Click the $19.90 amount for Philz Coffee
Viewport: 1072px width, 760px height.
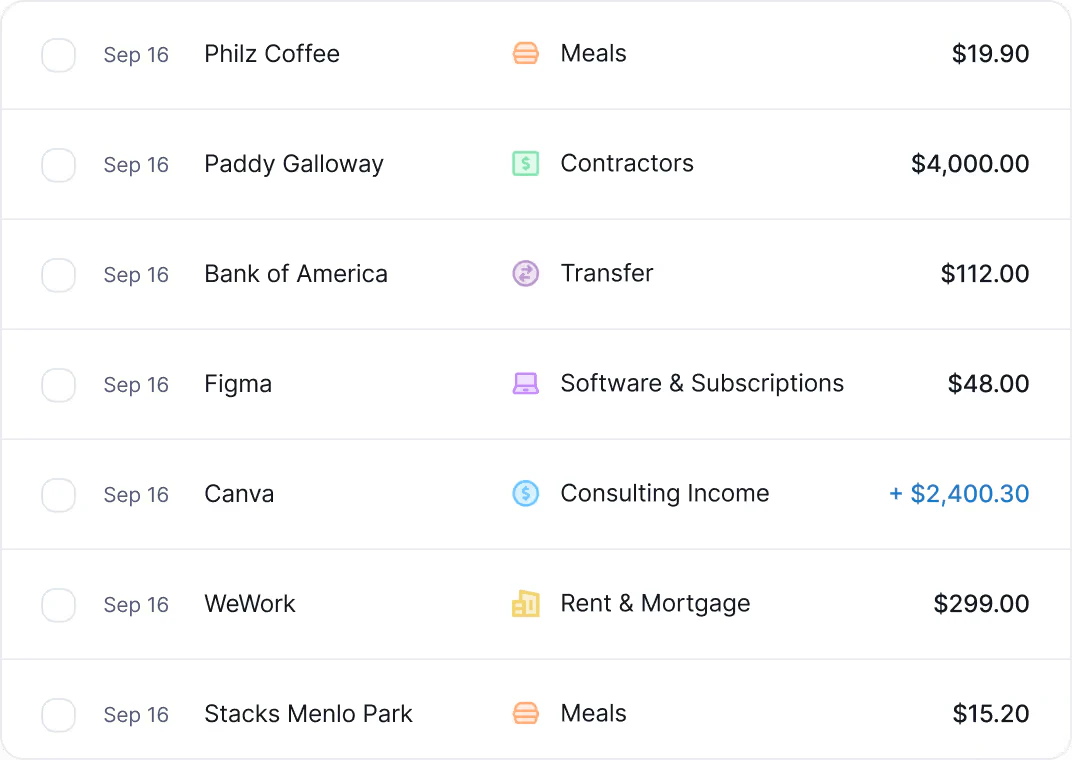991,54
